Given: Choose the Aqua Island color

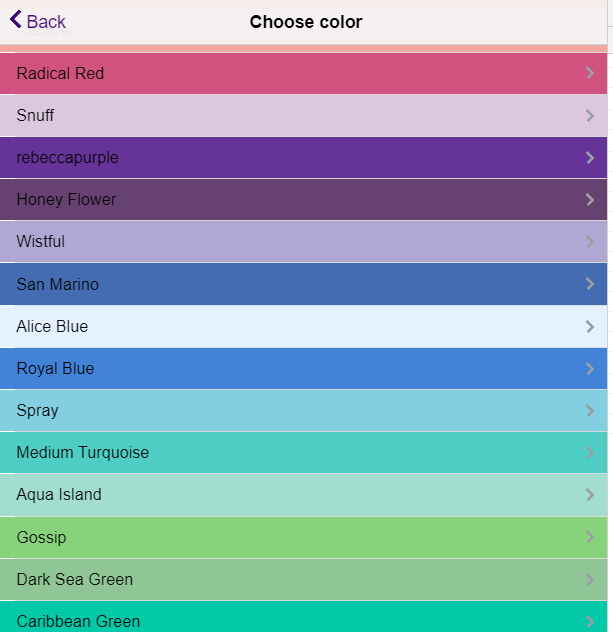Looking at the screenshot, I should coord(59,494).
